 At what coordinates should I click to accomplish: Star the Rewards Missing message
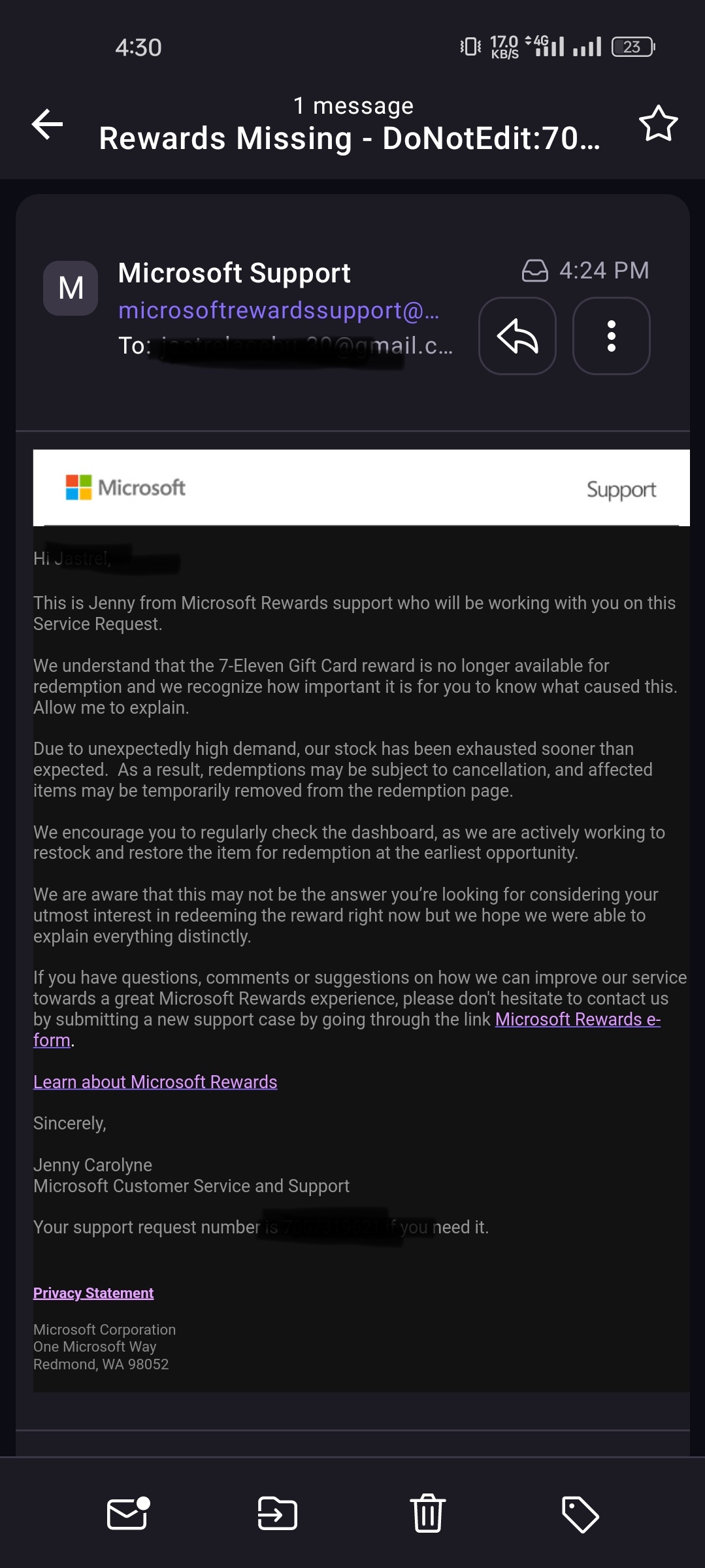pyautogui.click(x=658, y=124)
